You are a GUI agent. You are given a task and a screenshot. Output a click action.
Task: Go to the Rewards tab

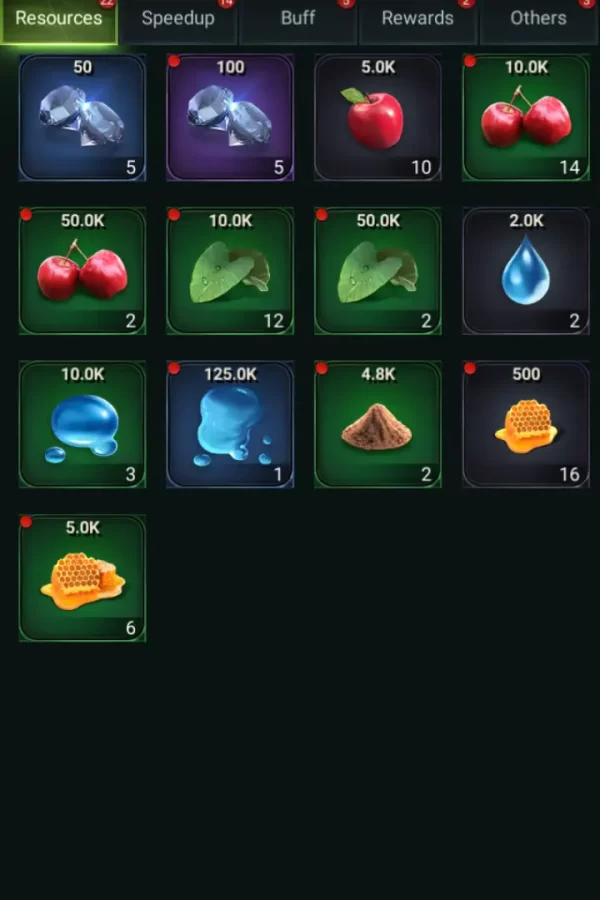pyautogui.click(x=418, y=20)
